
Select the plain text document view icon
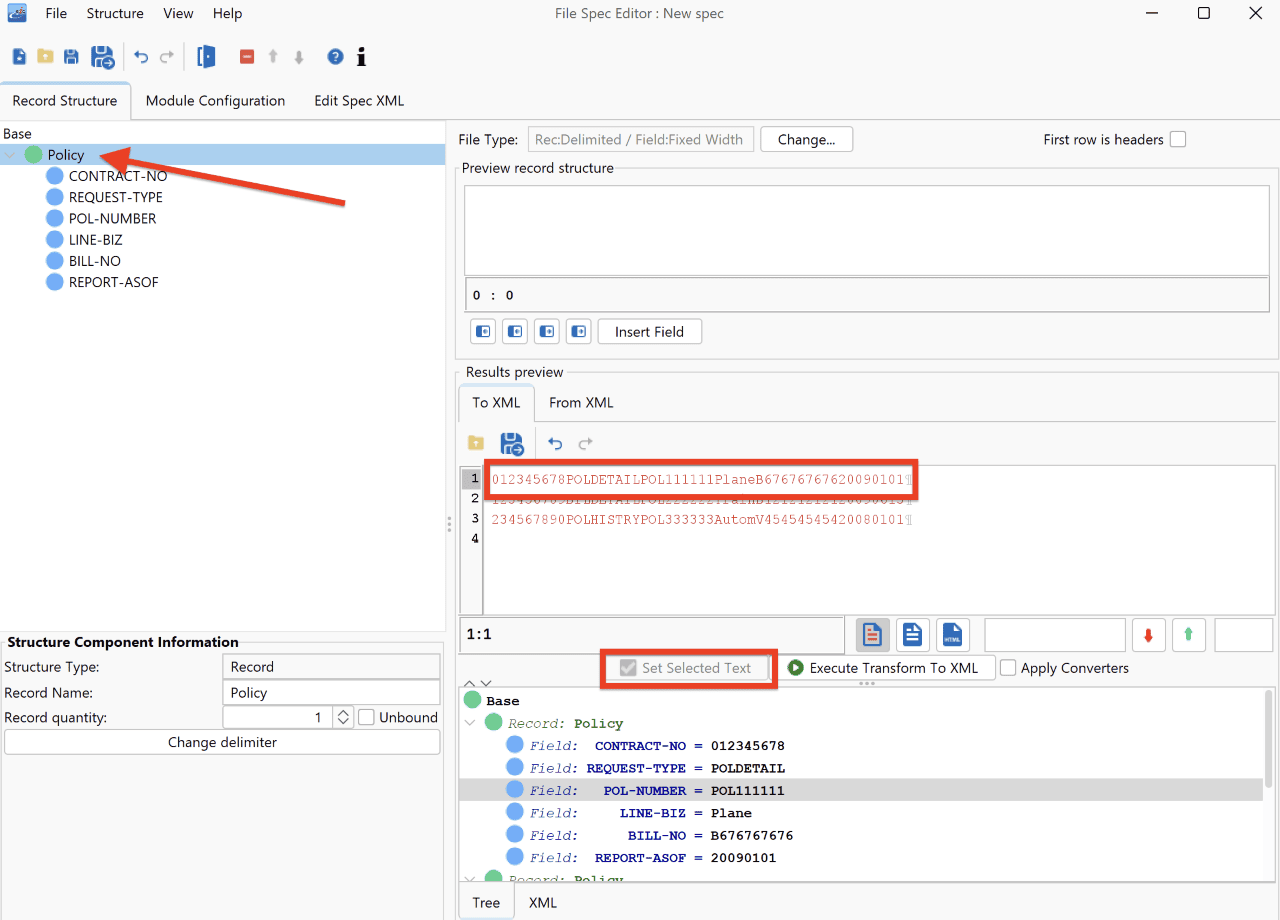point(912,635)
